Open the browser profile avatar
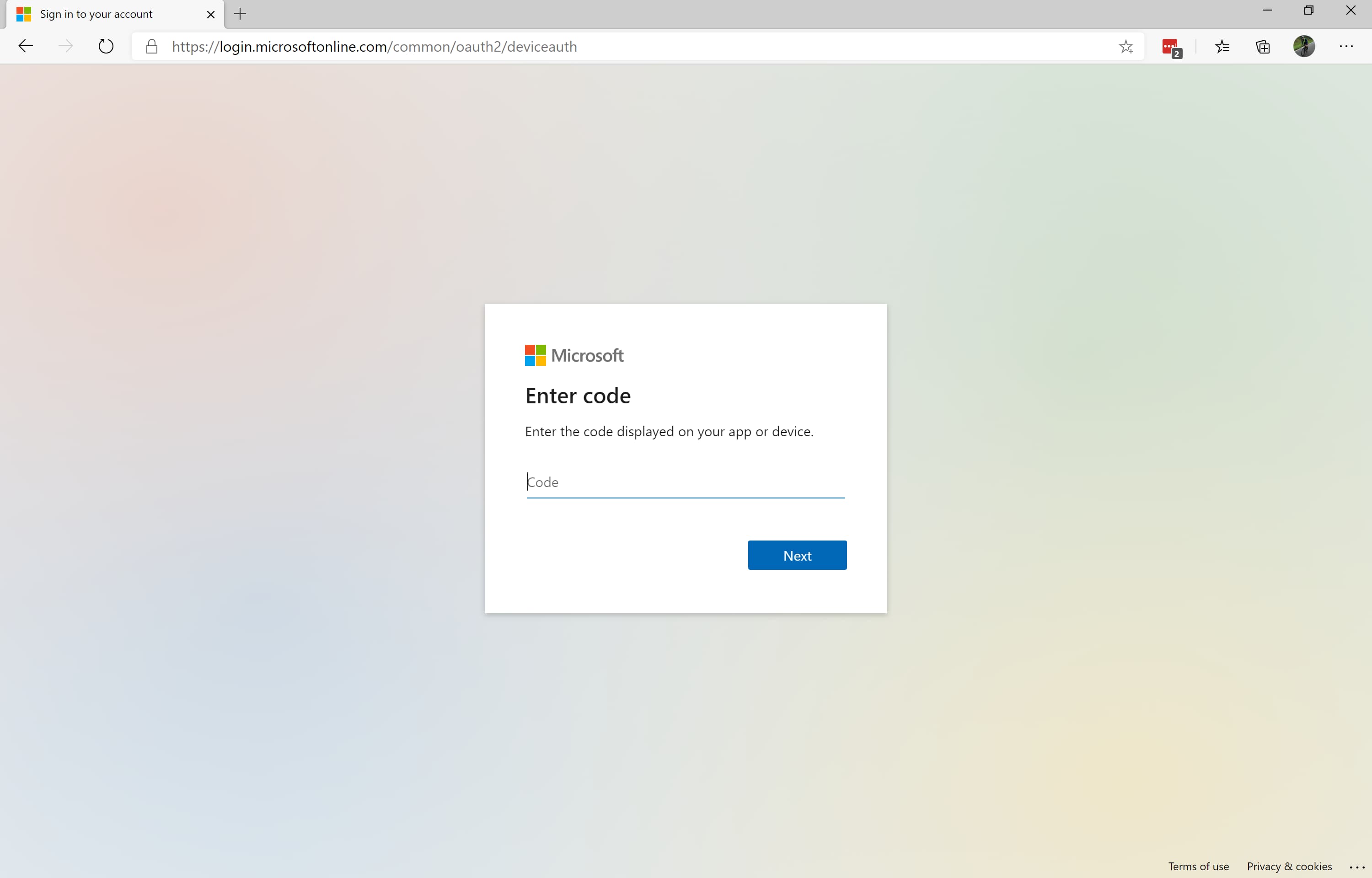This screenshot has width=1372, height=878. pos(1304,46)
